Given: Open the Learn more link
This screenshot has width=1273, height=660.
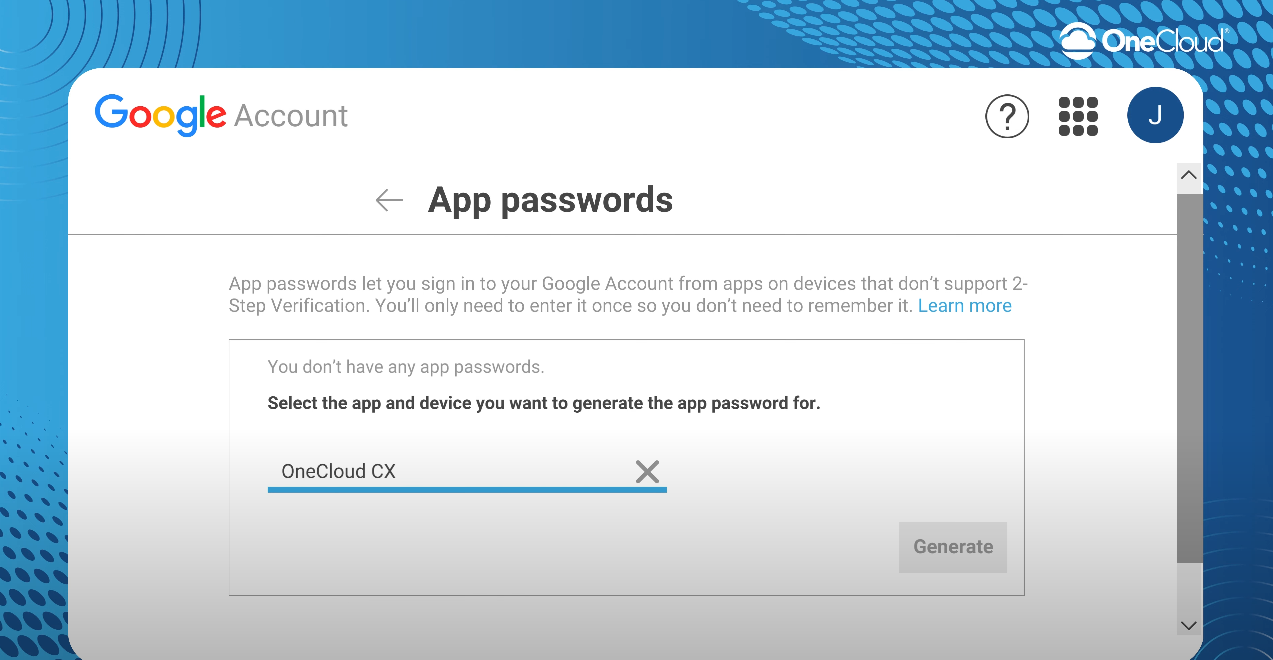Looking at the screenshot, I should coord(965,306).
